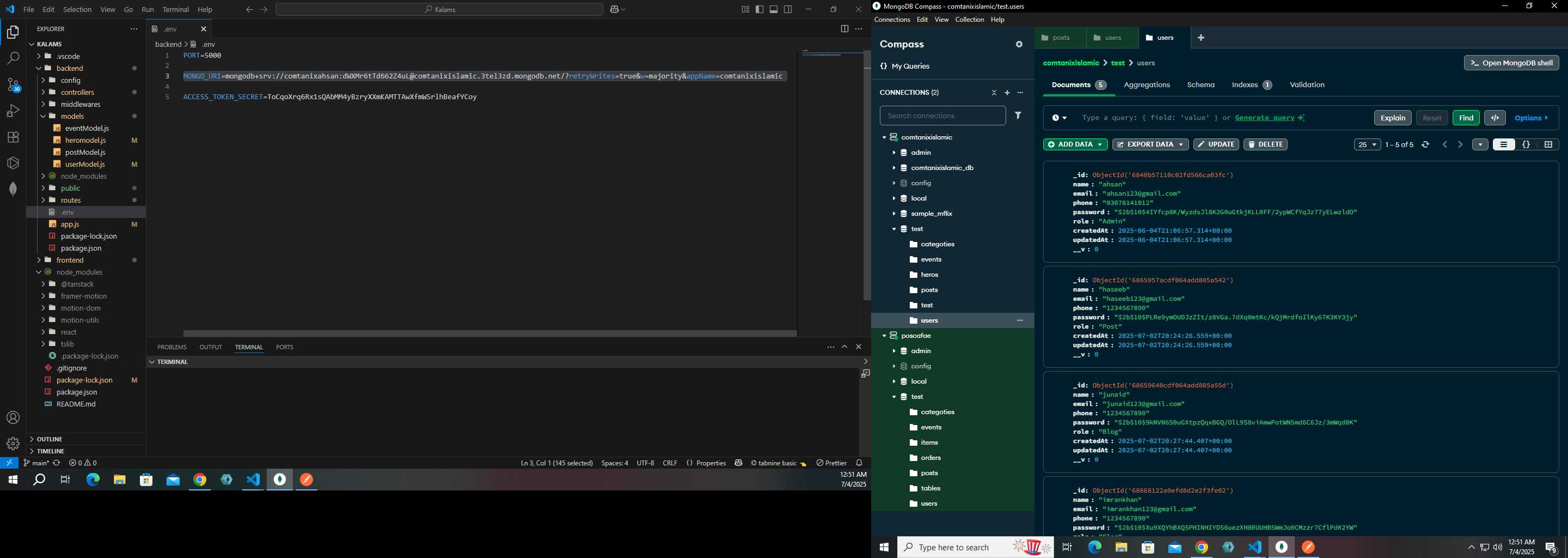Click DELETE button
This screenshot has height=558, width=1568.
coord(1265,144)
